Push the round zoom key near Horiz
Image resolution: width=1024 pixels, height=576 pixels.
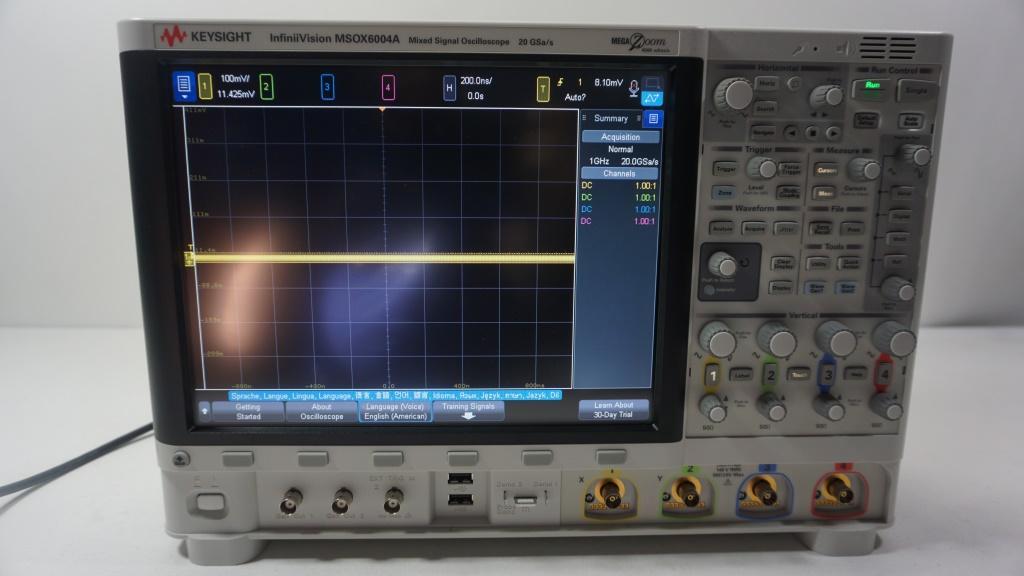(x=795, y=84)
